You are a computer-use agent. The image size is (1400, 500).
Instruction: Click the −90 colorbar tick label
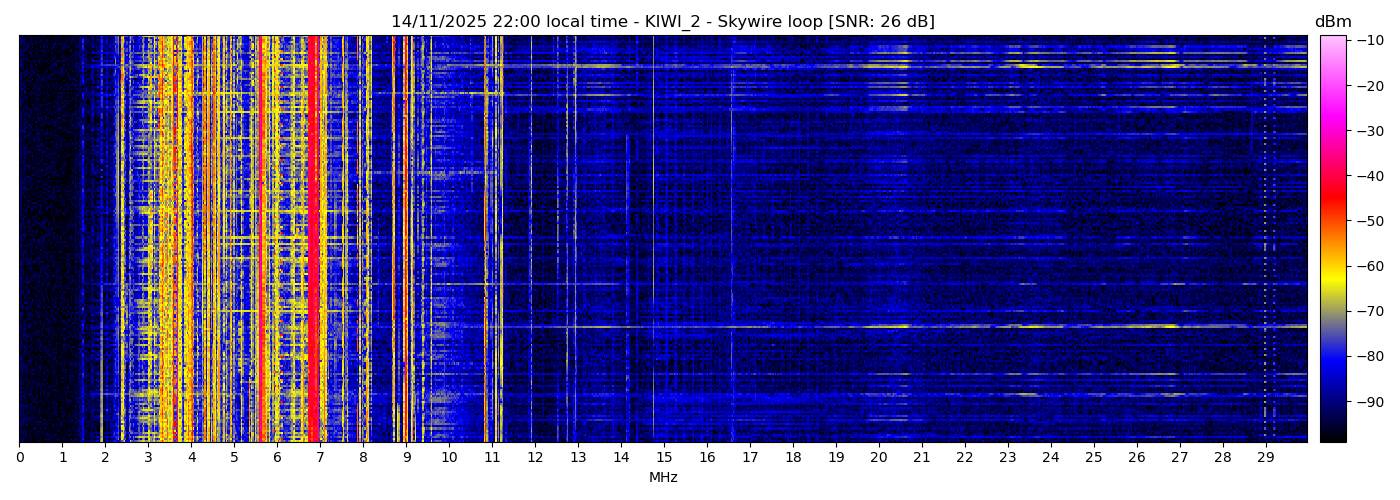pyautogui.click(x=1370, y=402)
